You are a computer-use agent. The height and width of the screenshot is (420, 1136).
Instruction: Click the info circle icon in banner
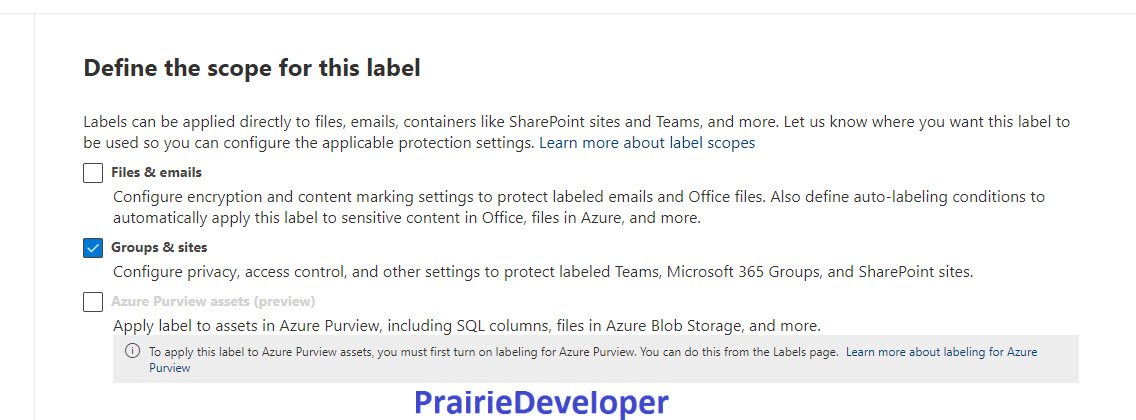(132, 351)
